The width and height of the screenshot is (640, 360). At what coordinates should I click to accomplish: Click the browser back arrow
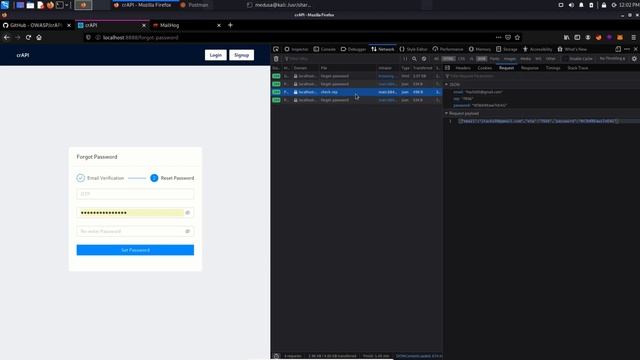coord(7,38)
